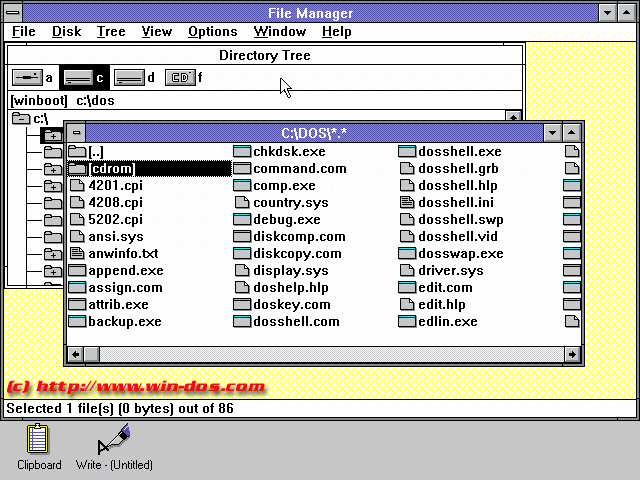
Task: Switch to drive d icon
Action: [x=129, y=77]
